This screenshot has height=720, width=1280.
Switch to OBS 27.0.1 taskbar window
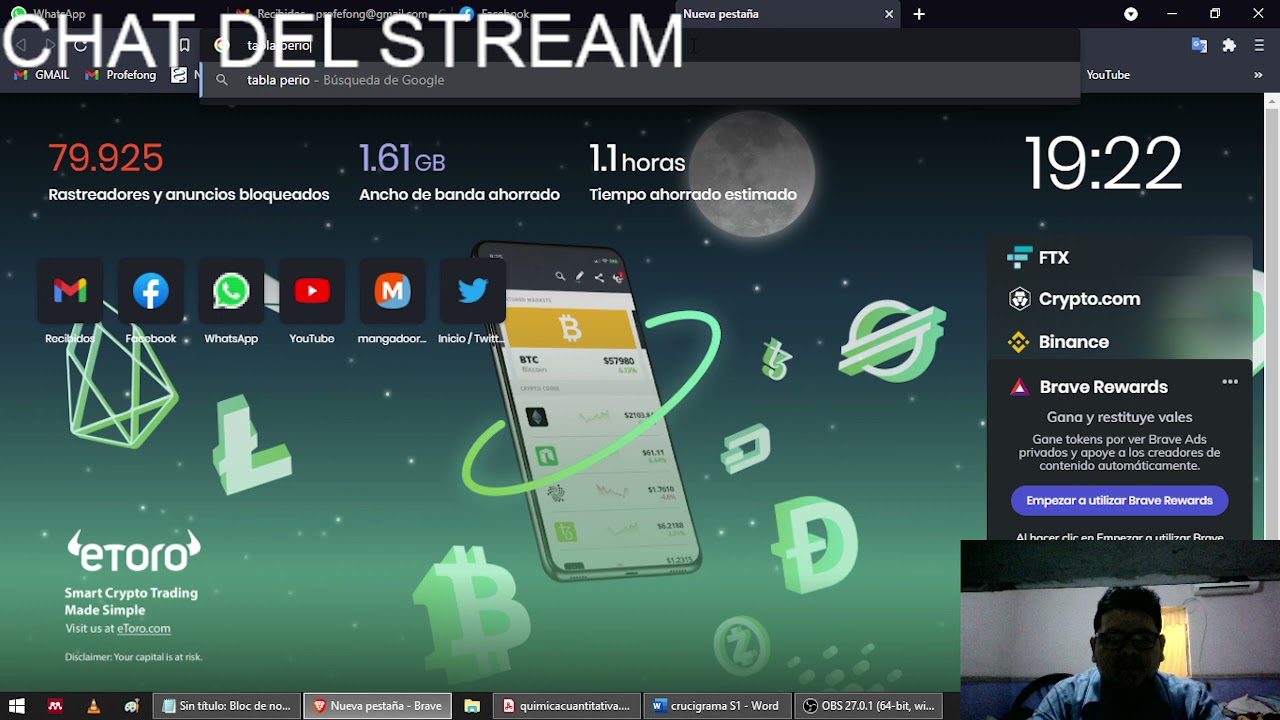click(x=868, y=706)
